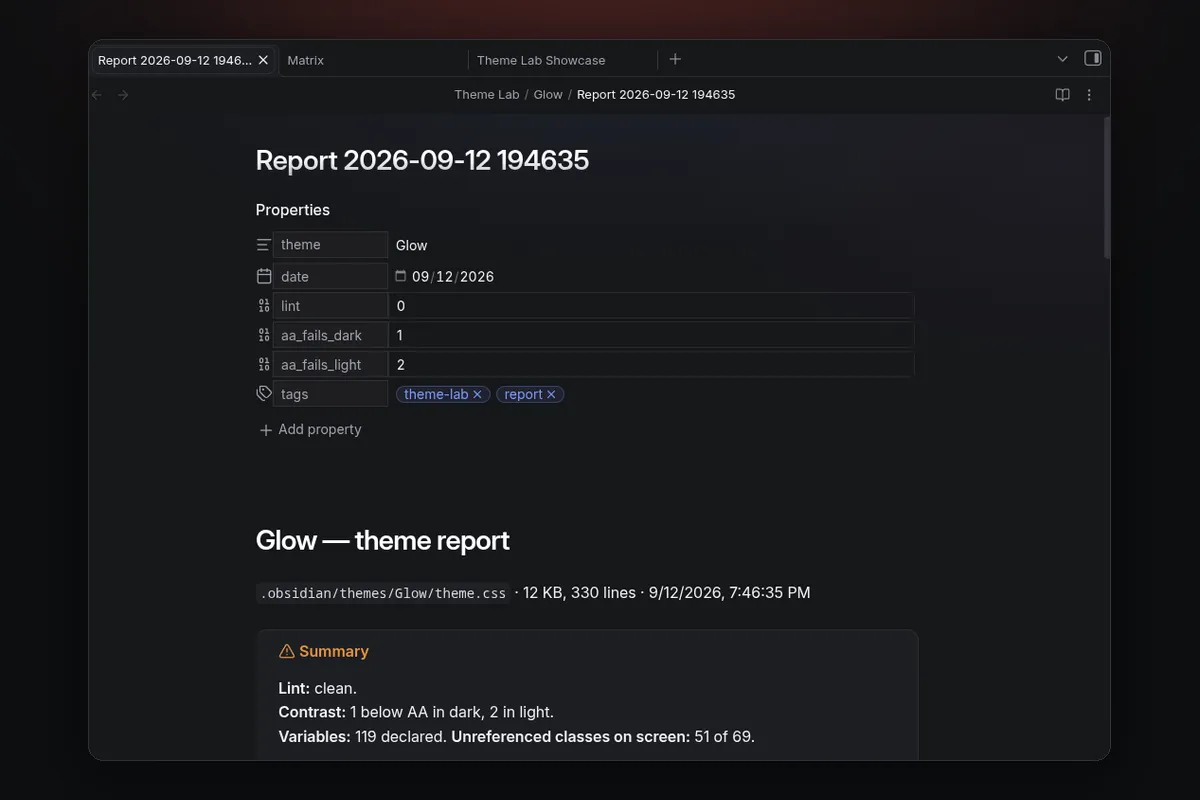Remove the report tag

pyautogui.click(x=551, y=395)
